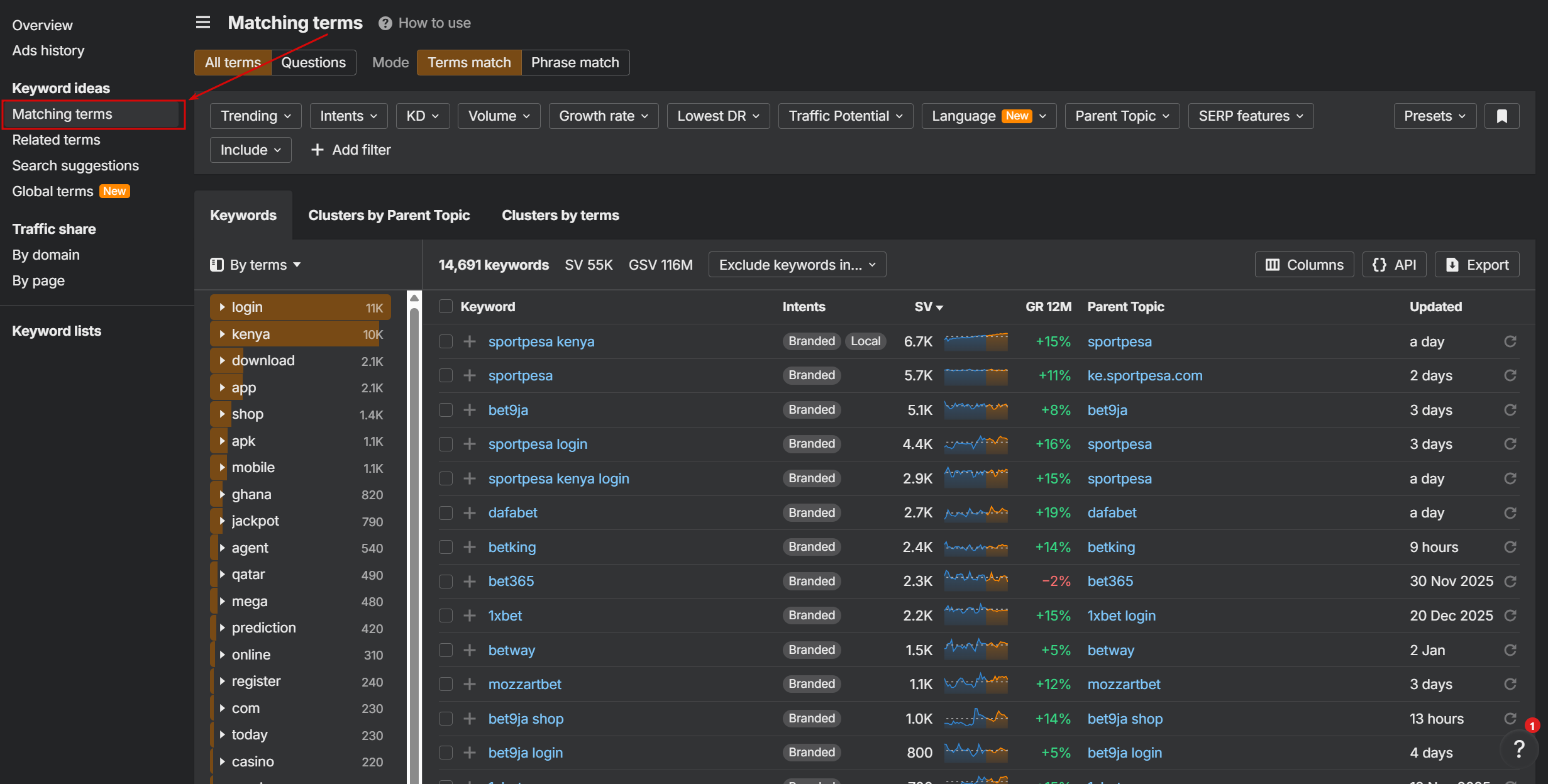Viewport: 1548px width, 784px height.
Task: Switch to Clusters by Parent Topic tab
Action: [x=389, y=215]
